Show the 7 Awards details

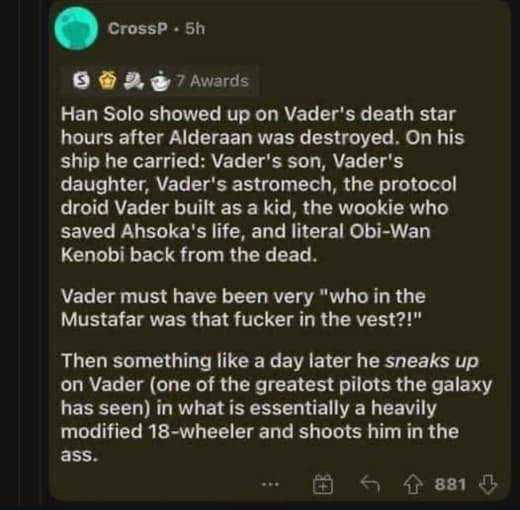(212, 81)
